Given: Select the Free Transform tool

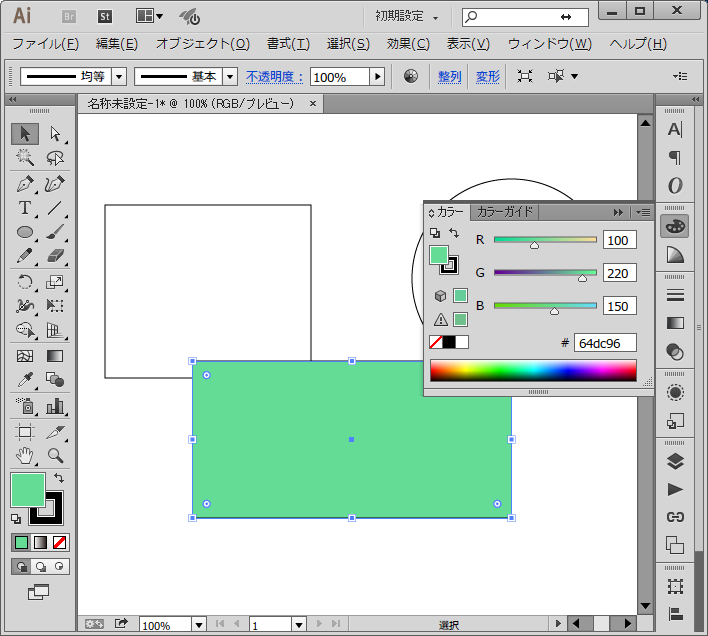Looking at the screenshot, I should coord(55,306).
